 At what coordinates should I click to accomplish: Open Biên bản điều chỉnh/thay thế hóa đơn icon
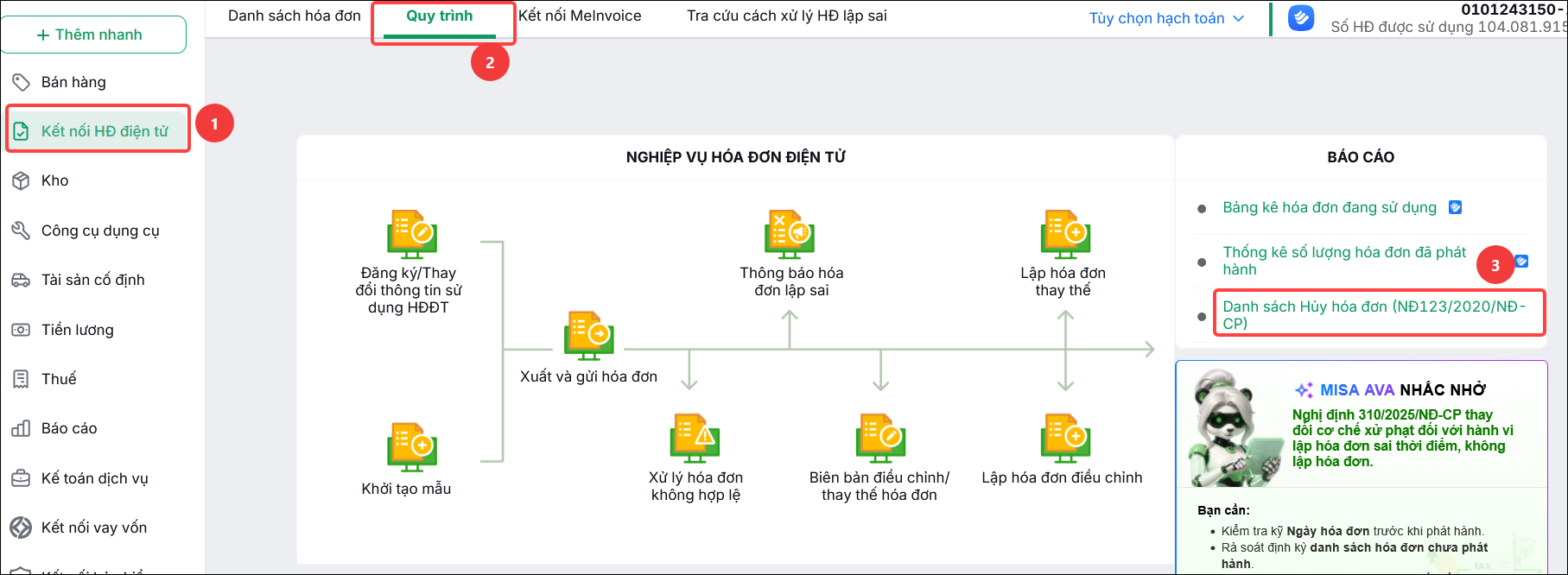(880, 439)
